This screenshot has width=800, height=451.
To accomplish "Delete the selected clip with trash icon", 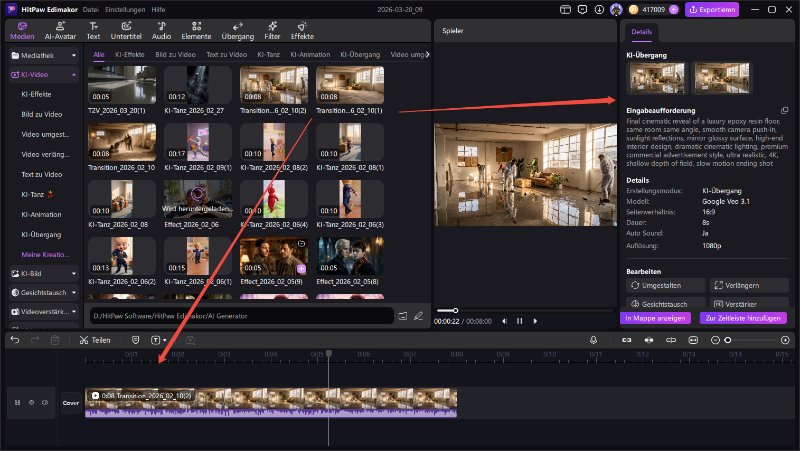I will pos(55,340).
